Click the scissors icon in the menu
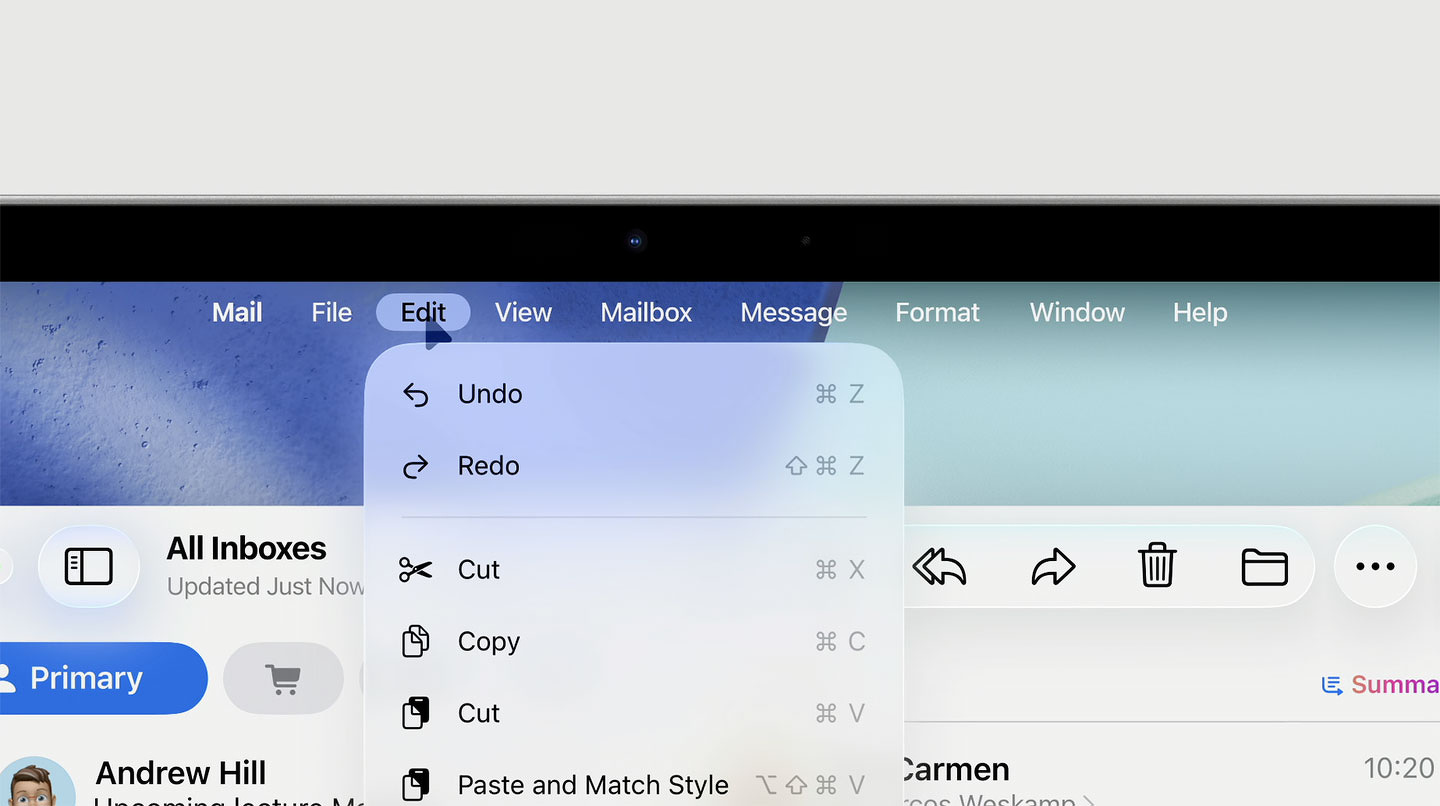 point(415,570)
